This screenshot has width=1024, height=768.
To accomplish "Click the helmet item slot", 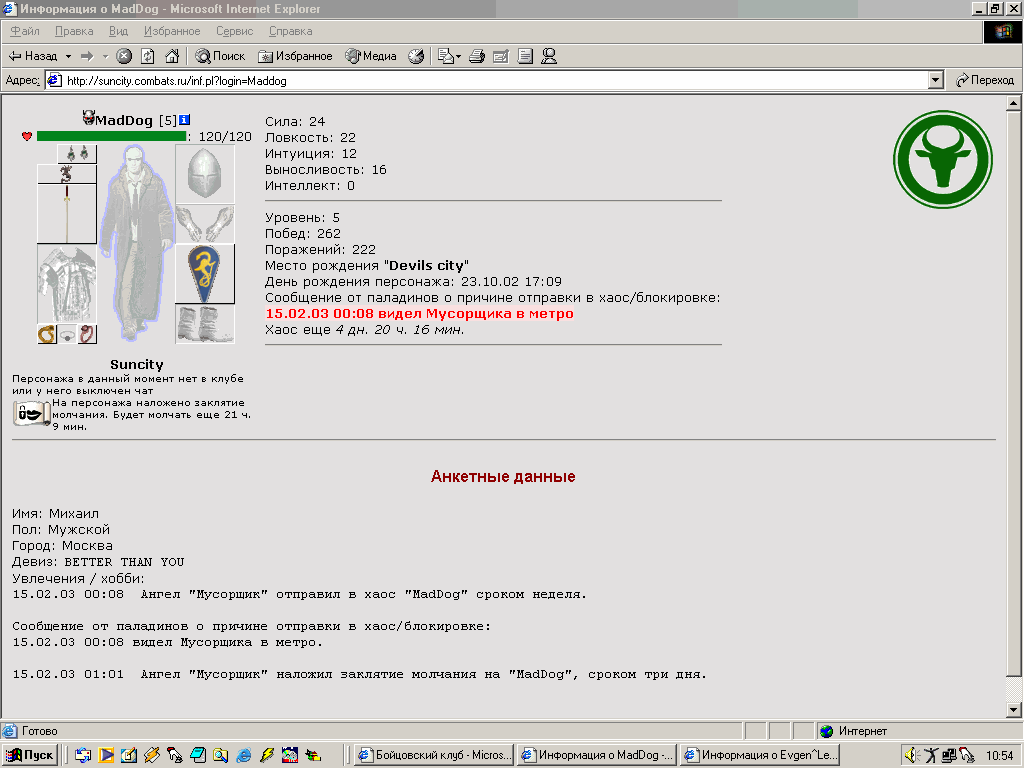I will point(205,174).
